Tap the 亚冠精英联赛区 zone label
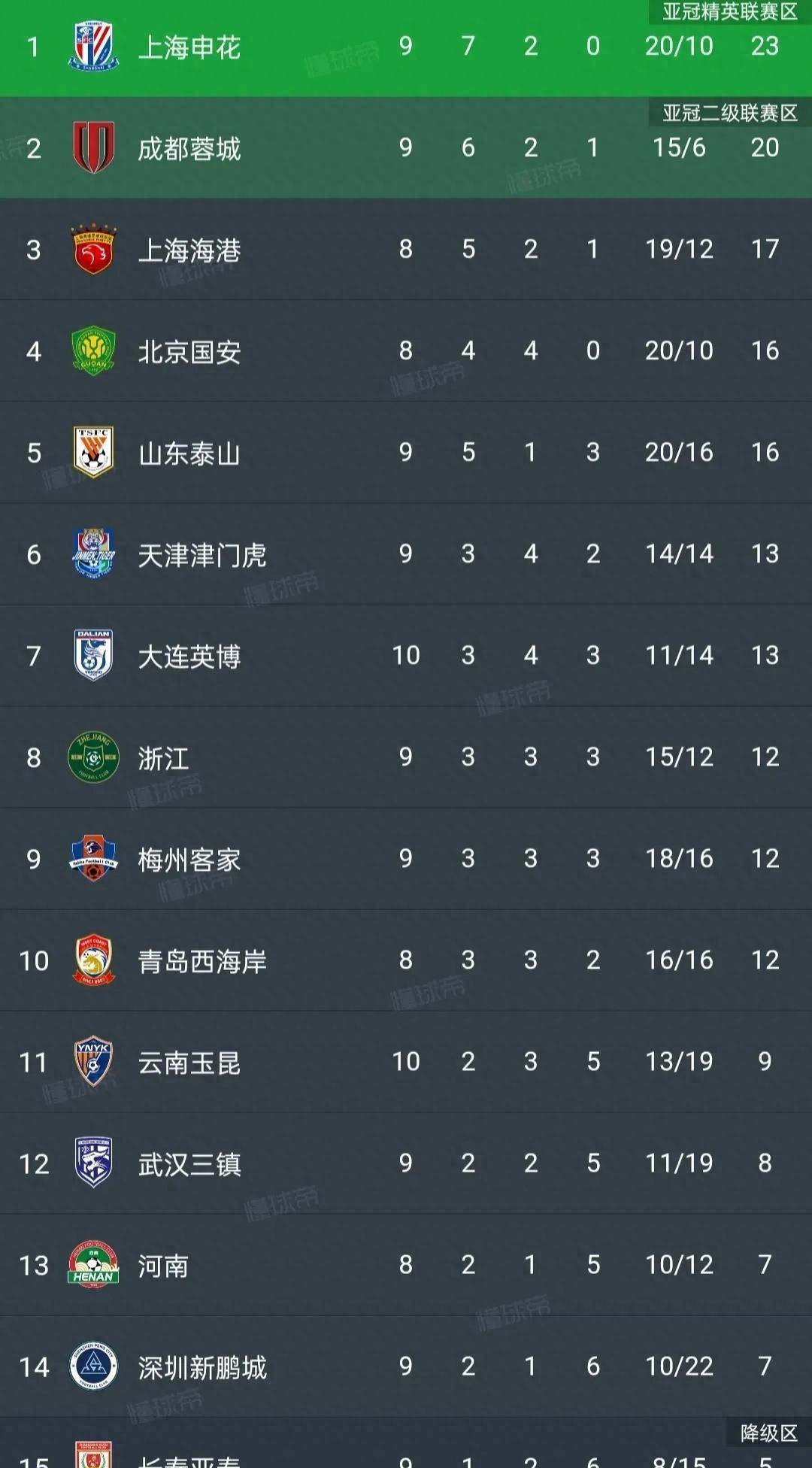Image resolution: width=812 pixels, height=1468 pixels. (x=729, y=11)
